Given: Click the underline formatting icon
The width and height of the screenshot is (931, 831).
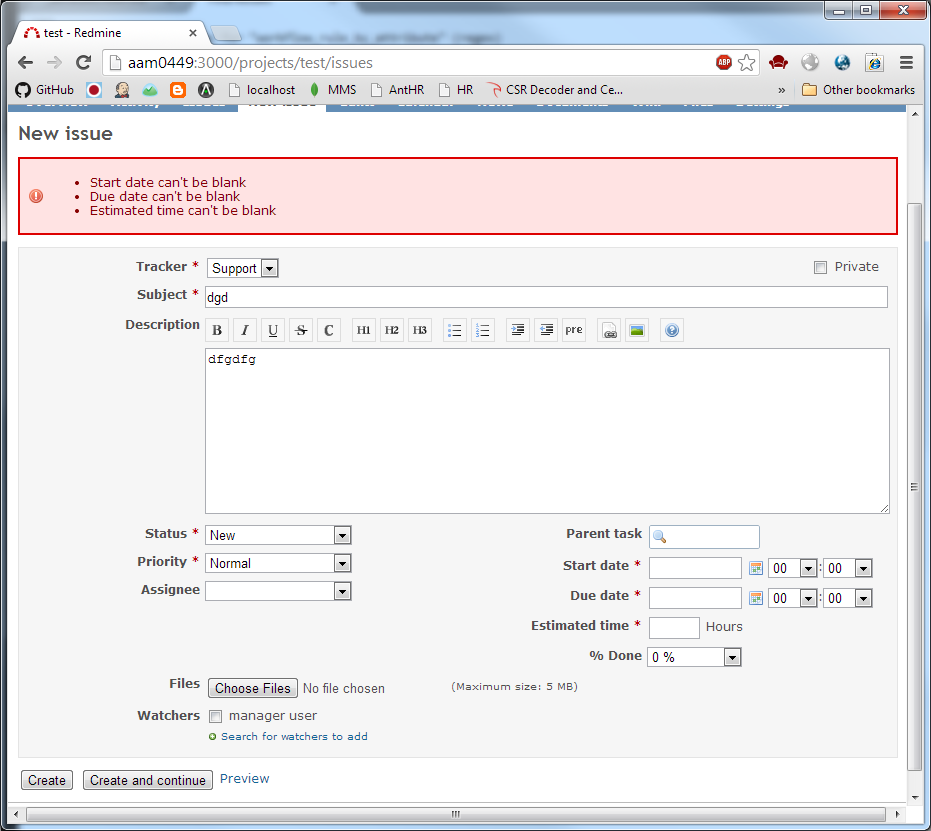Looking at the screenshot, I should pyautogui.click(x=273, y=331).
